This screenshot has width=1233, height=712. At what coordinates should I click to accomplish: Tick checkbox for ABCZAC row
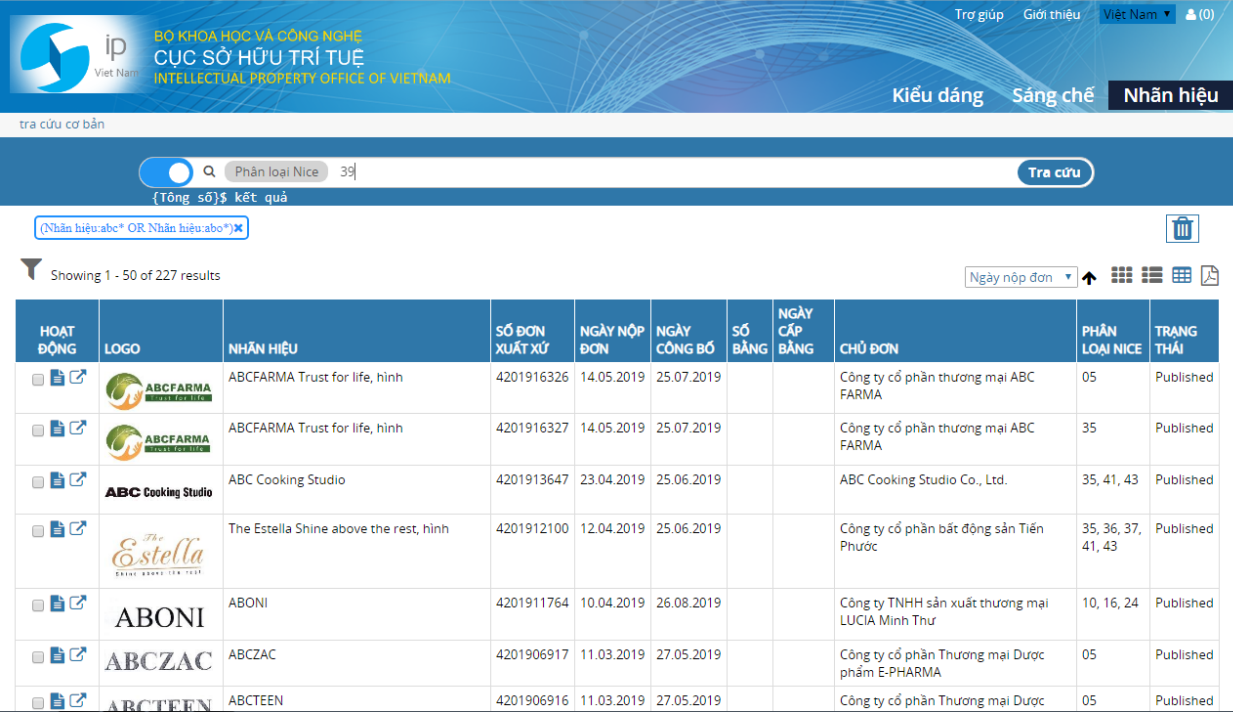click(38, 657)
